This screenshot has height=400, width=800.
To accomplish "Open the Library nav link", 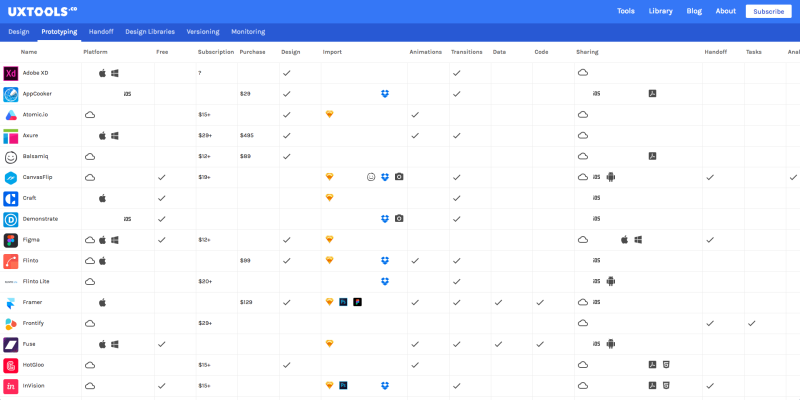I will (x=661, y=11).
